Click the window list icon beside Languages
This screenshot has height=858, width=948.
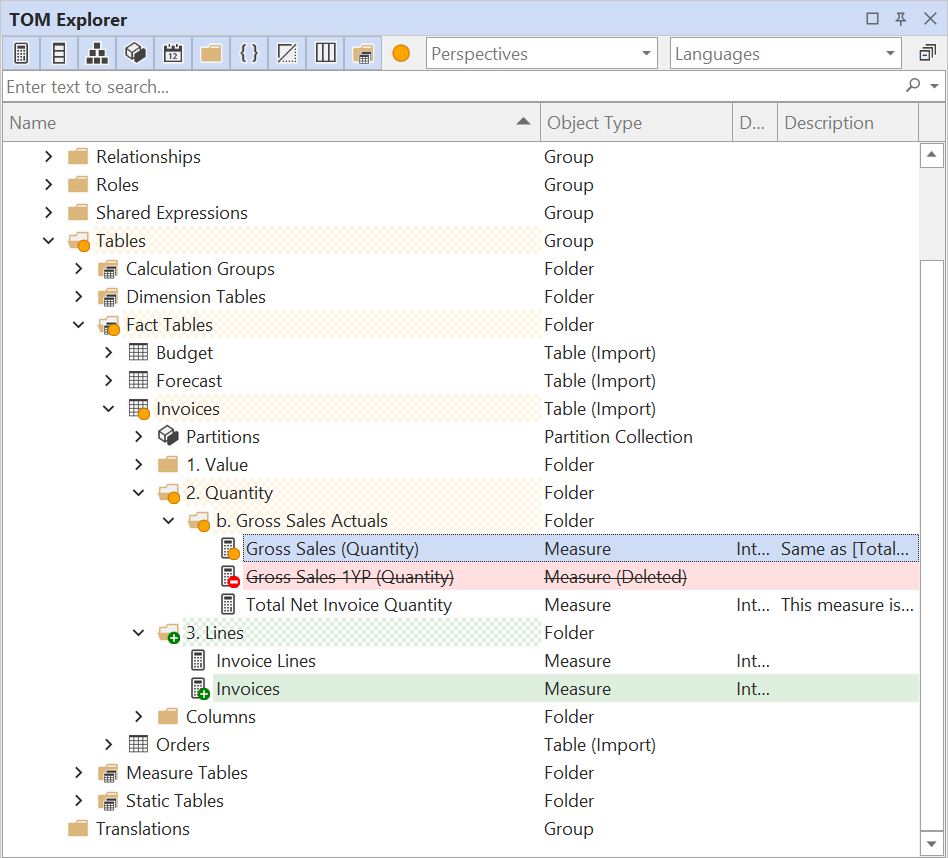tap(927, 53)
